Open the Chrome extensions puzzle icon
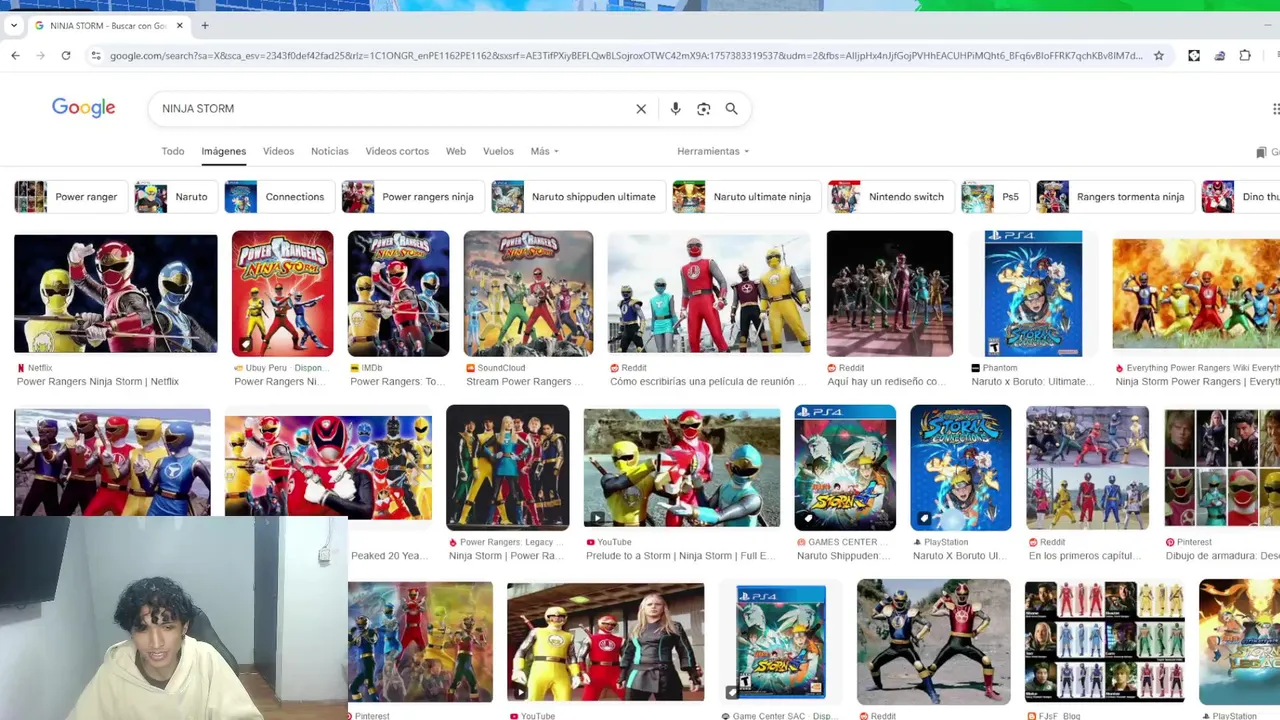 tap(1245, 56)
